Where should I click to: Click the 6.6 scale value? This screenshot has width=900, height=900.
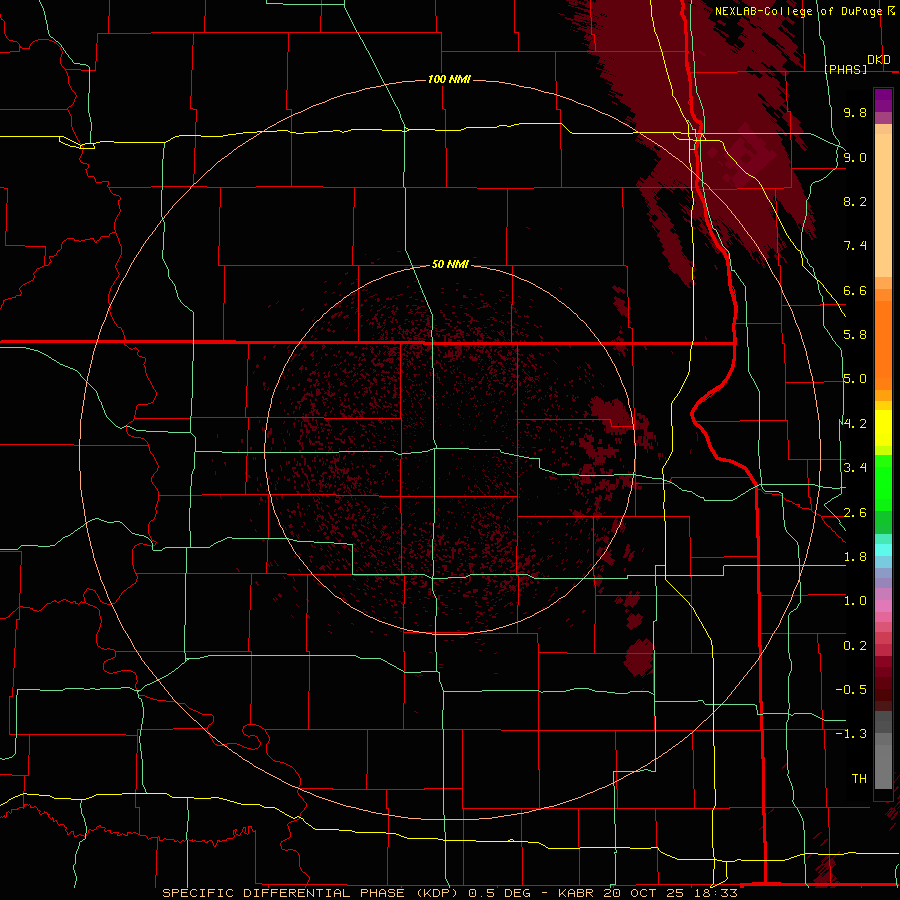(x=855, y=290)
